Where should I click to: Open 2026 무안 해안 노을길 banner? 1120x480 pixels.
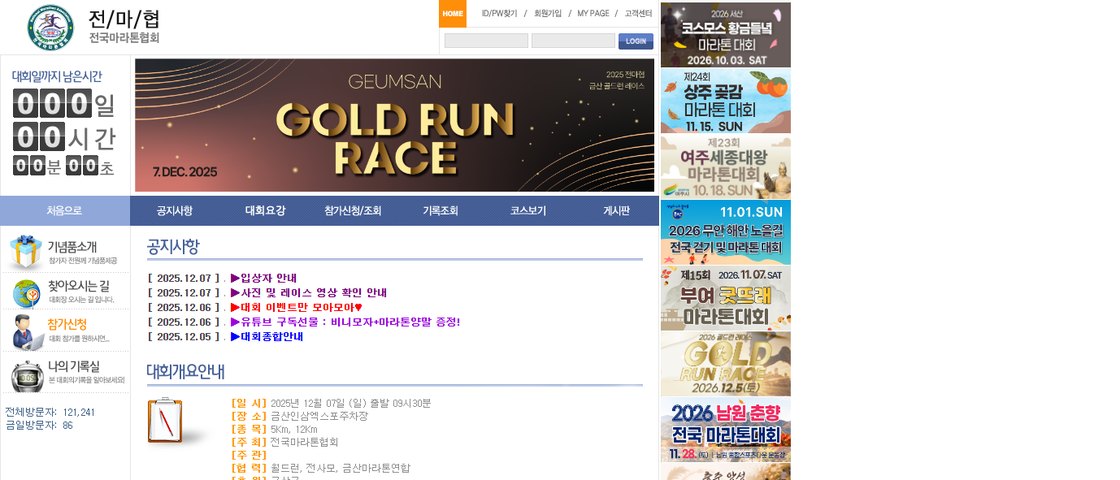725,232
